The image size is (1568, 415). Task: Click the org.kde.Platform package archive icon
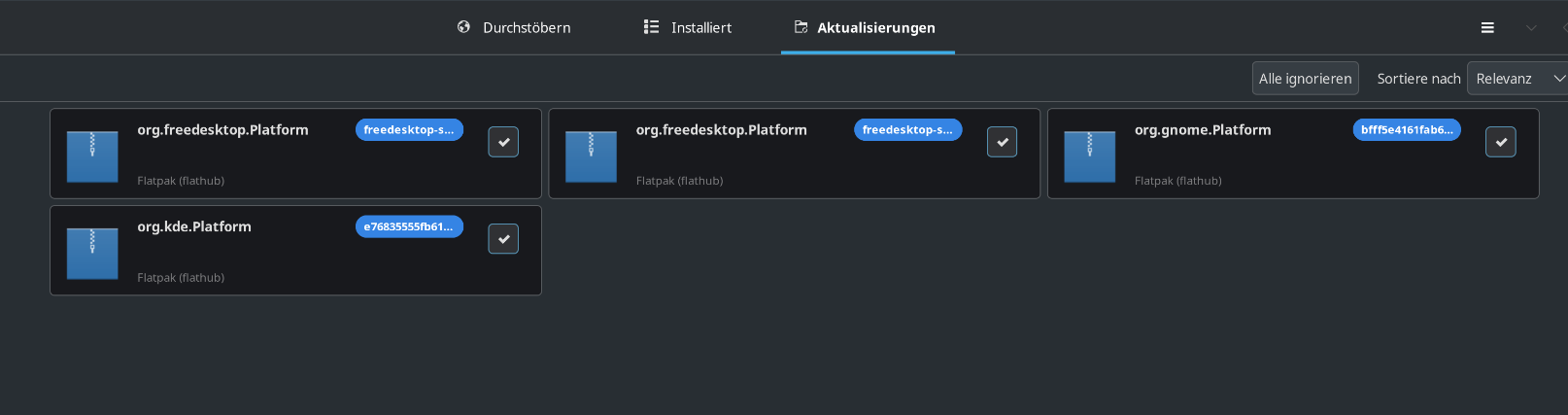pyautogui.click(x=92, y=254)
